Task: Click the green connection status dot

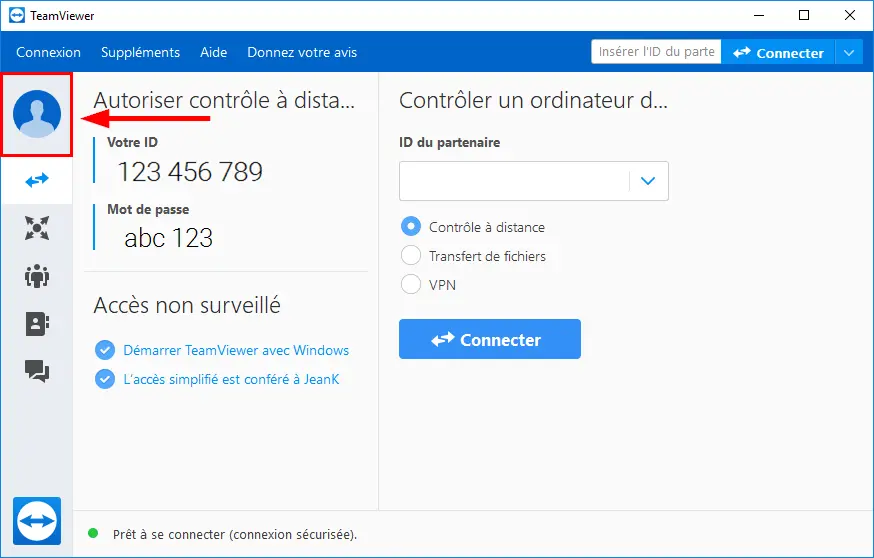Action: click(x=93, y=533)
